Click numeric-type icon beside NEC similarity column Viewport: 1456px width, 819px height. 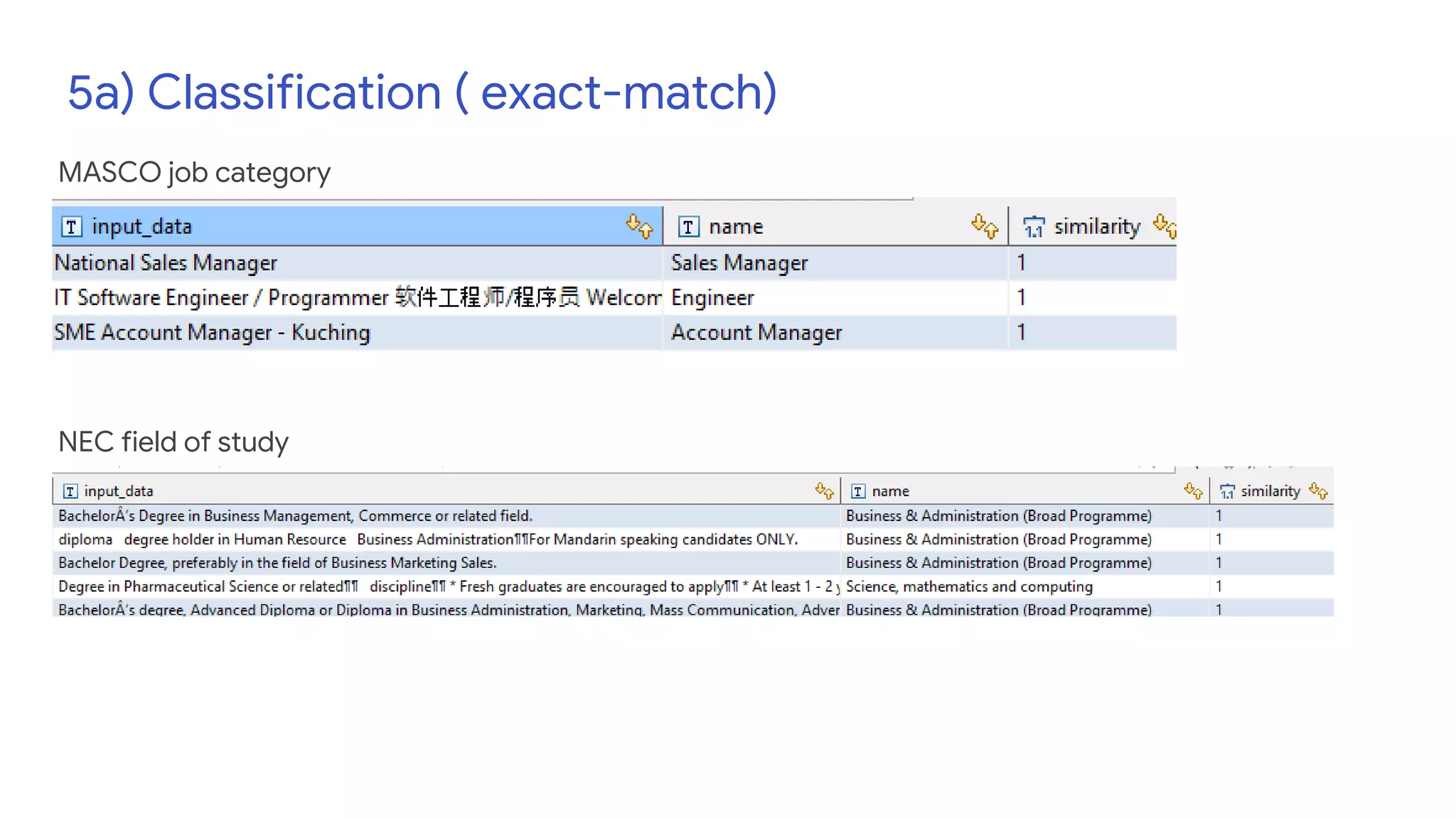point(1228,491)
